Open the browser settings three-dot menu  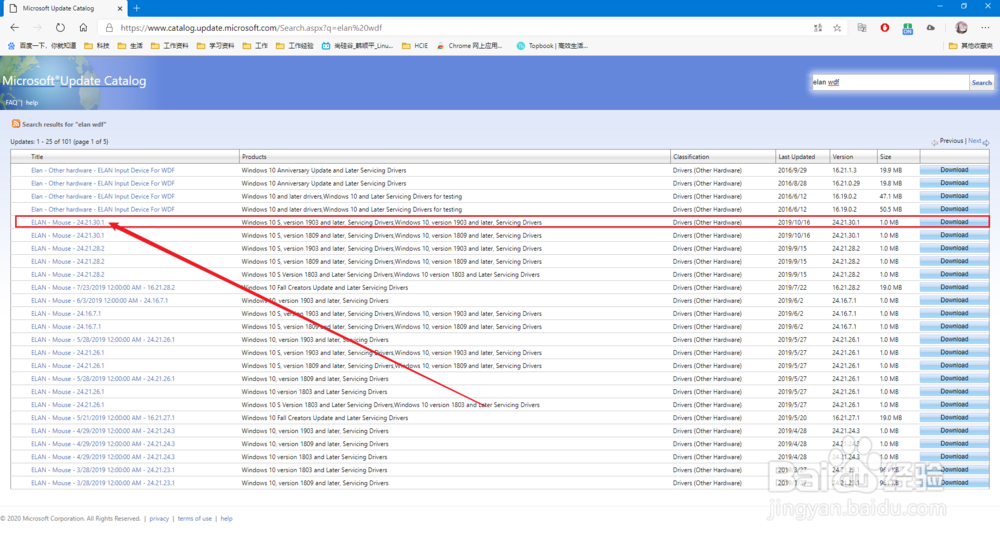click(x=985, y=28)
